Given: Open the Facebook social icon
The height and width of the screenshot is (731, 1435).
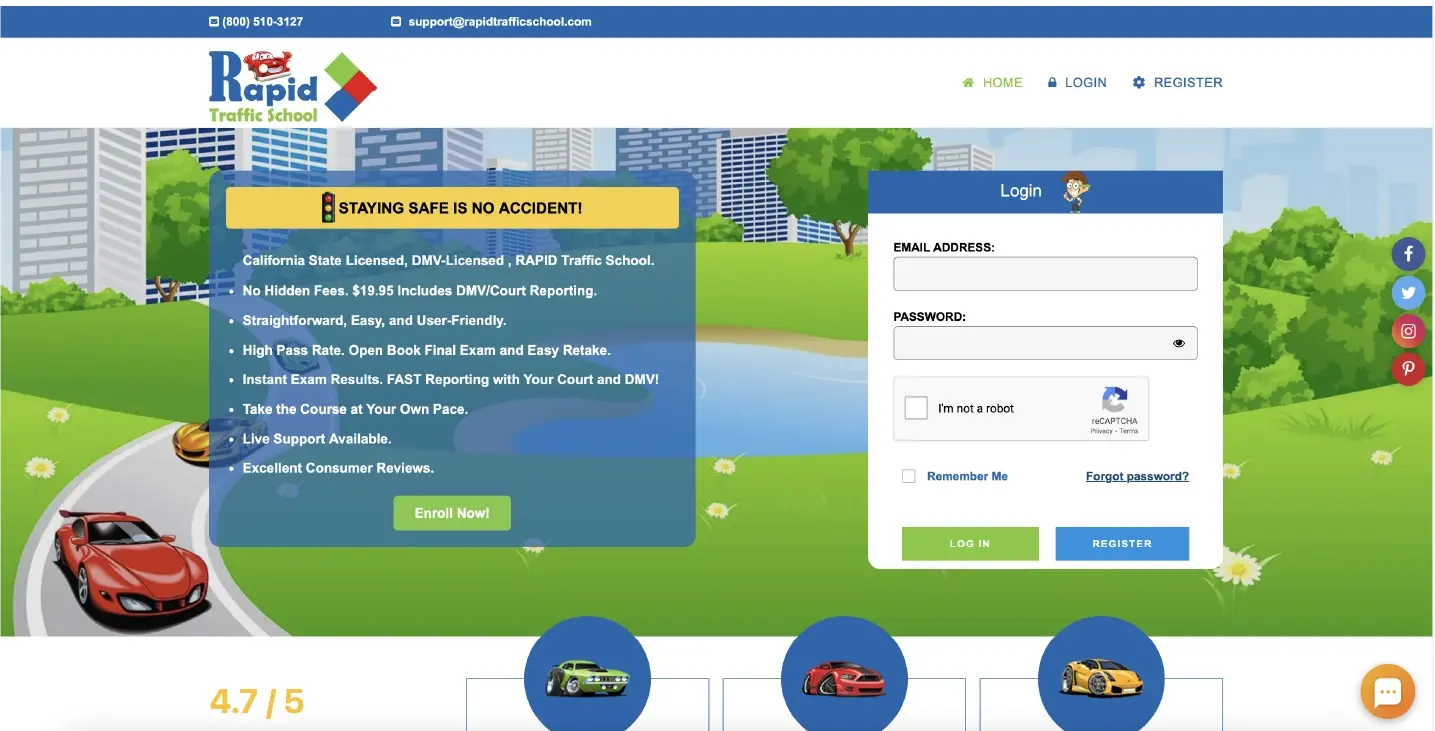Looking at the screenshot, I should [1408, 254].
